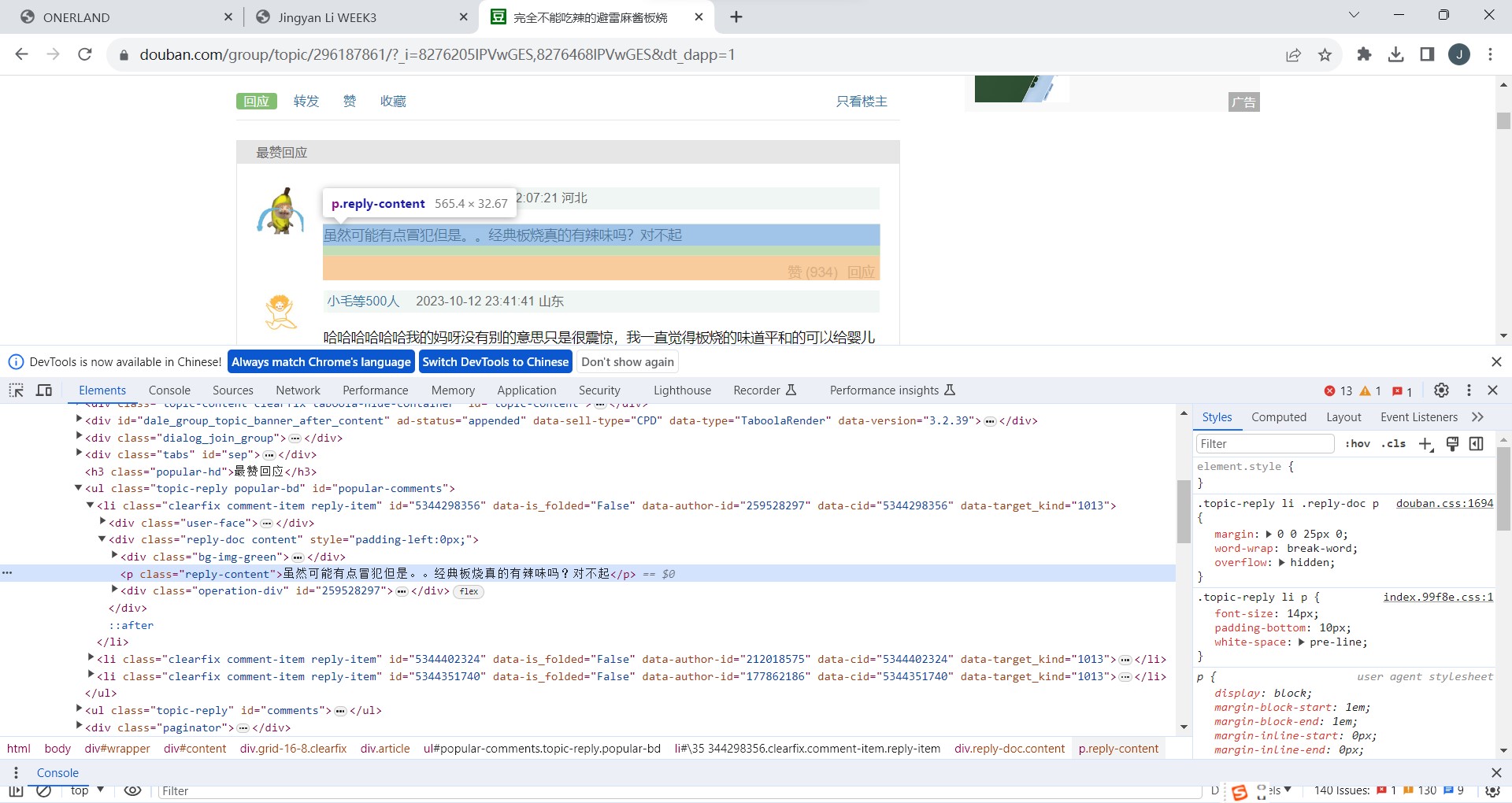
Task: Toggle computed styles sidebar icon
Action: (x=1477, y=444)
